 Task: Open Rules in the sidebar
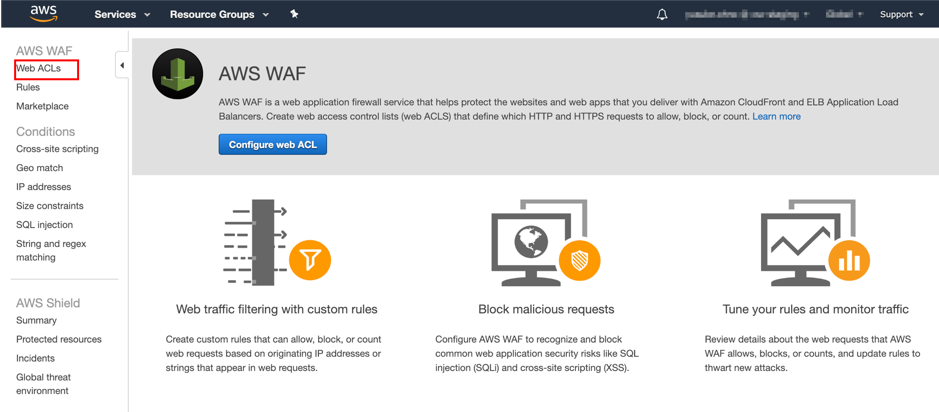(28, 88)
